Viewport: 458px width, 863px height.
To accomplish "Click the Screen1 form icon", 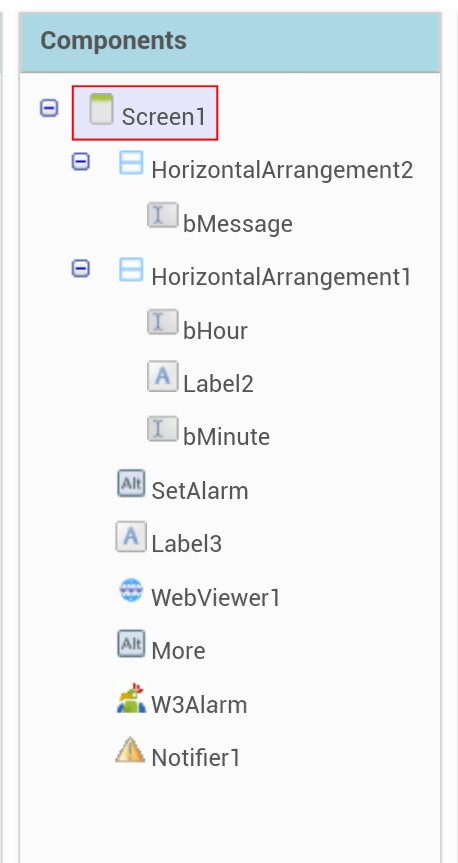I will click(x=101, y=109).
